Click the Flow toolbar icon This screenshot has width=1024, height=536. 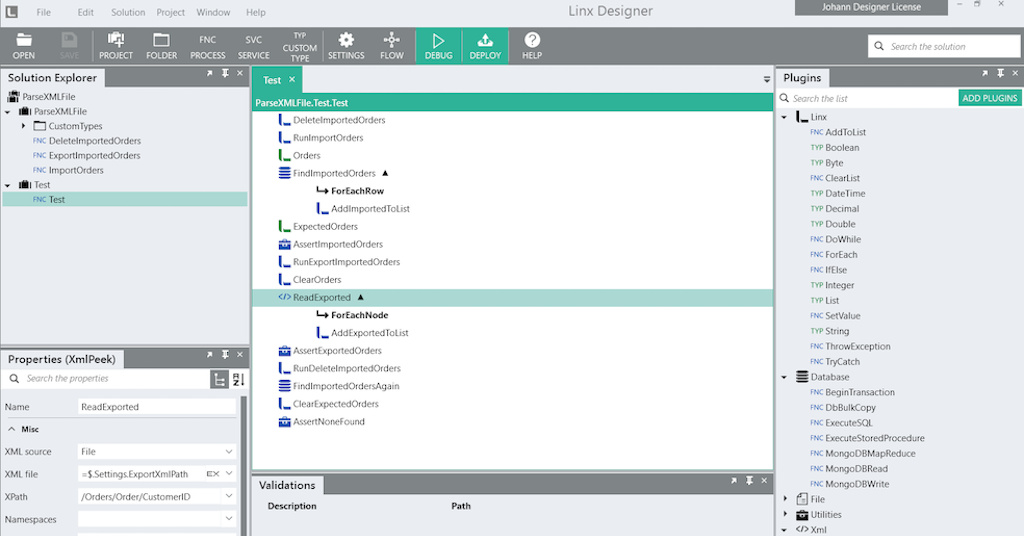pyautogui.click(x=392, y=41)
